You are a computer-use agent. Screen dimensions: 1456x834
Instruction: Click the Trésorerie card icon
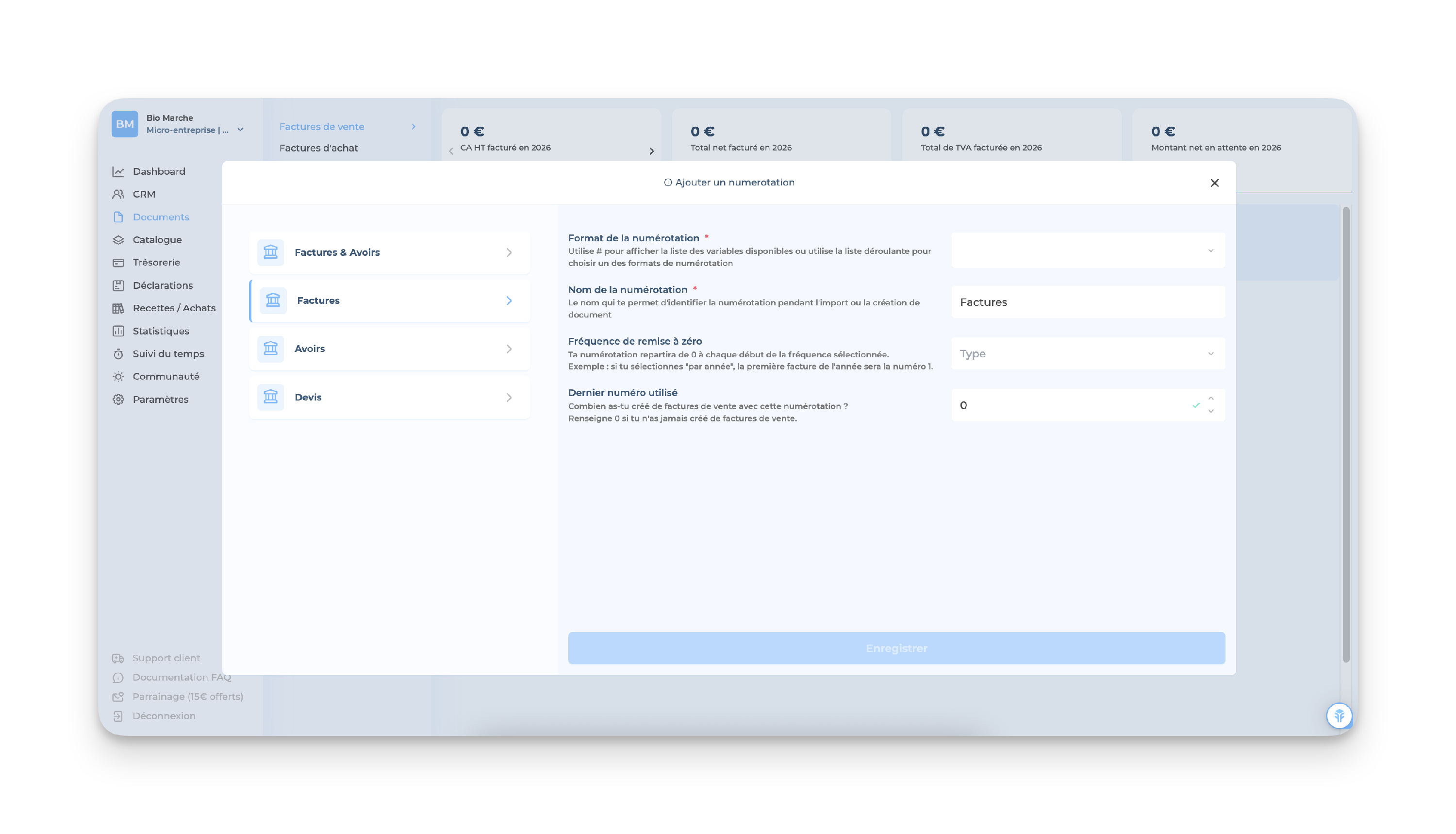tap(118, 262)
